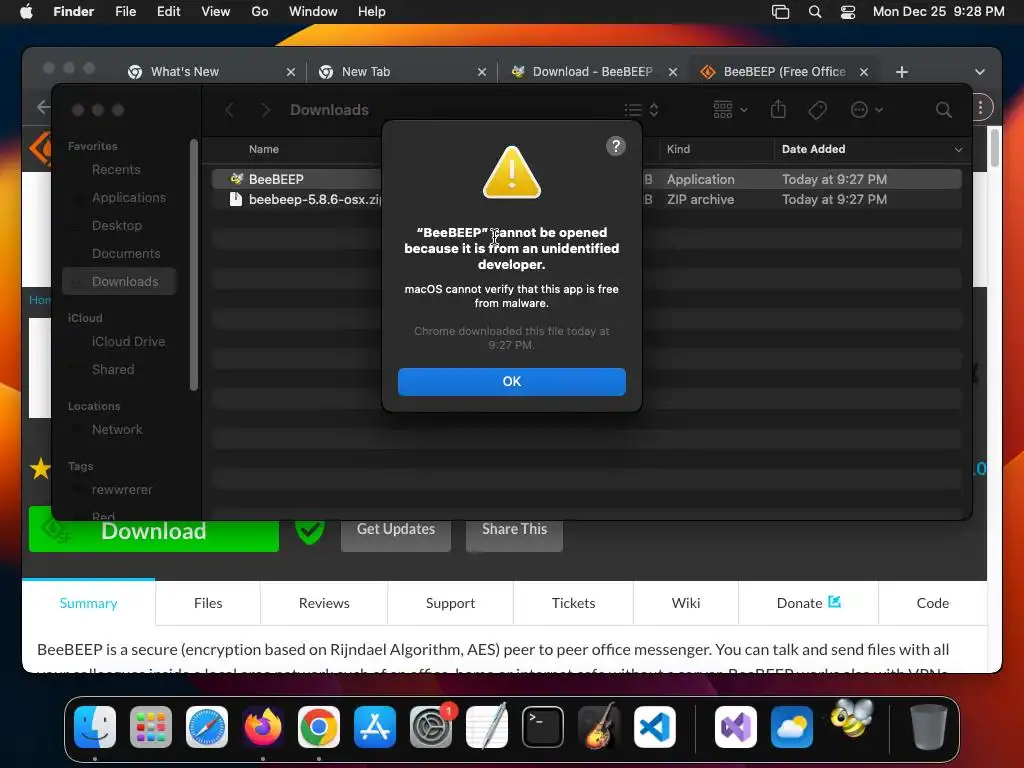Open the Reviews tab on the project page
This screenshot has width=1024, height=768.
[x=324, y=603]
